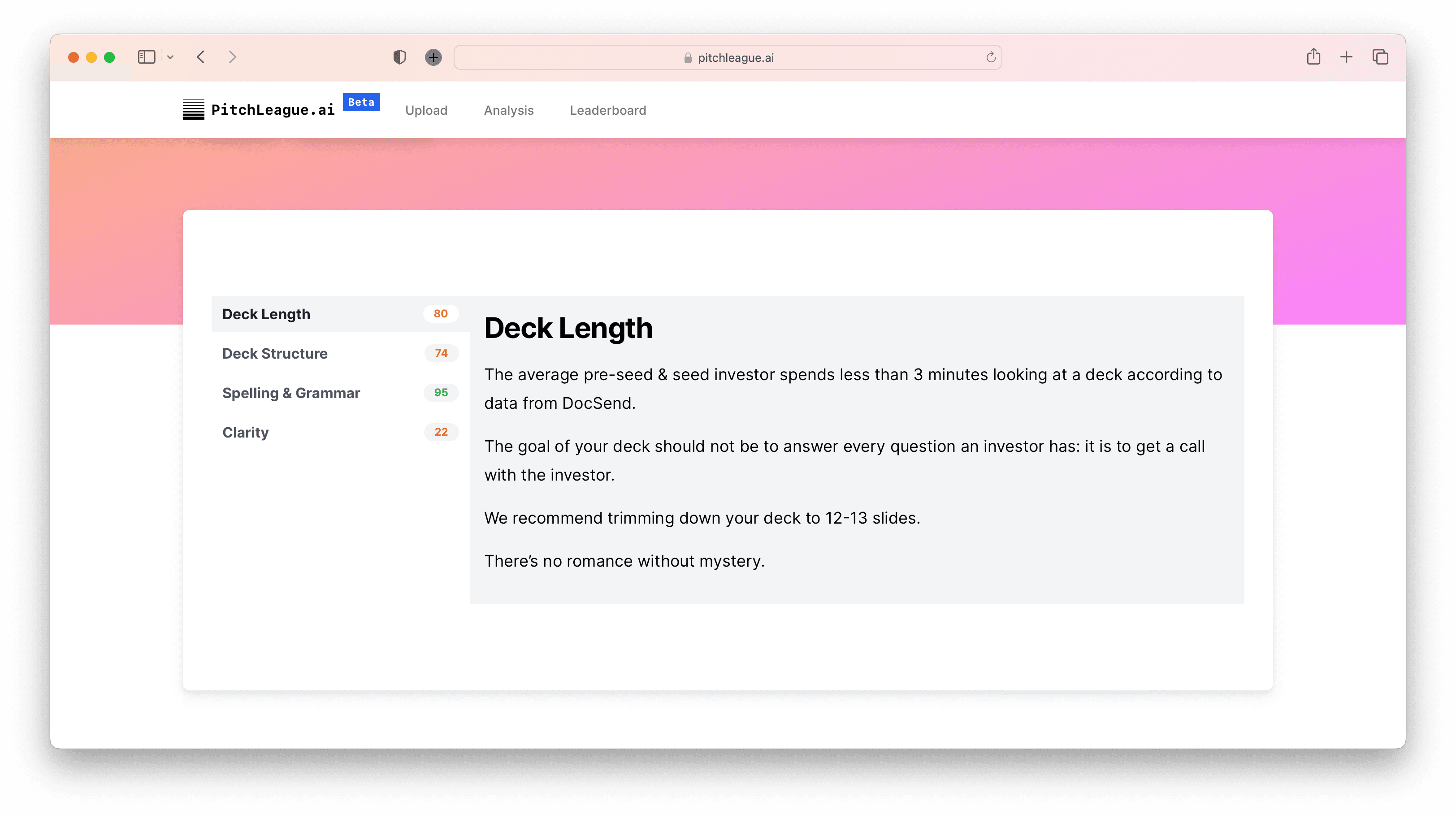Open a new tab with plus icon
The width and height of the screenshot is (1456, 815).
(x=1346, y=57)
